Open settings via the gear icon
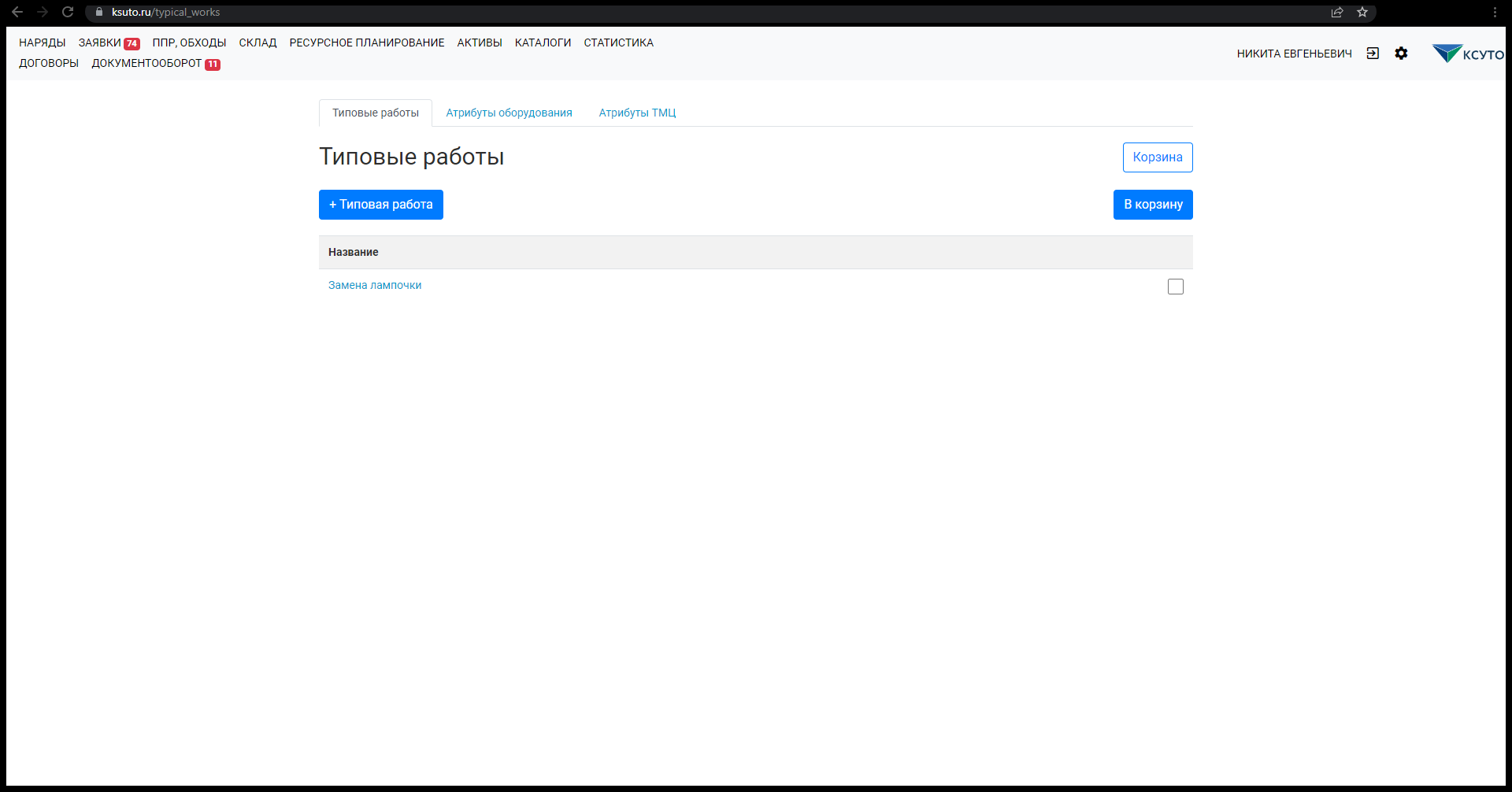1512x792 pixels. pos(1401,54)
